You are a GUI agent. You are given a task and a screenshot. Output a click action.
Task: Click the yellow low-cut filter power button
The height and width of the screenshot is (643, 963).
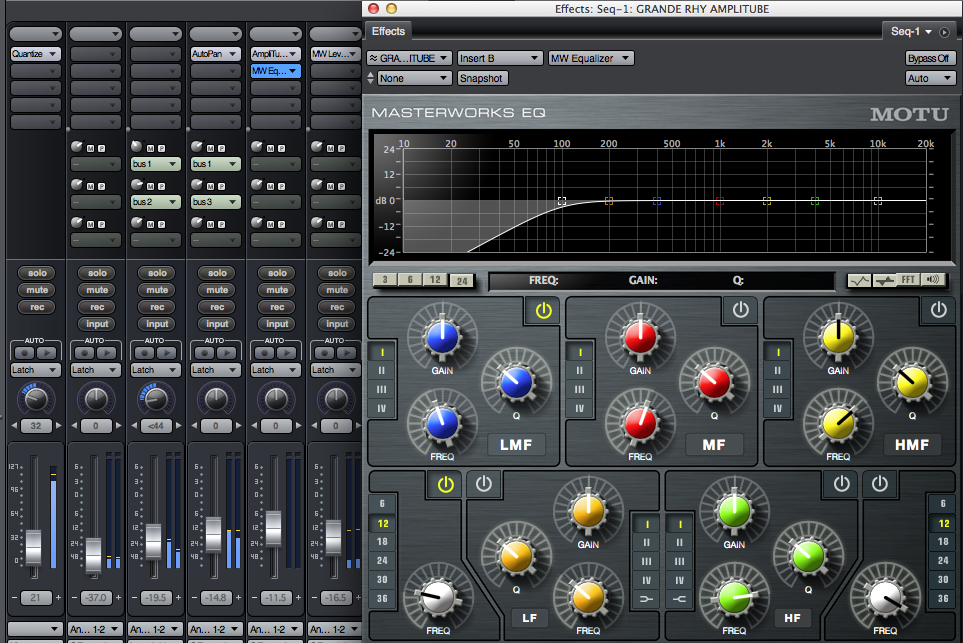point(445,484)
